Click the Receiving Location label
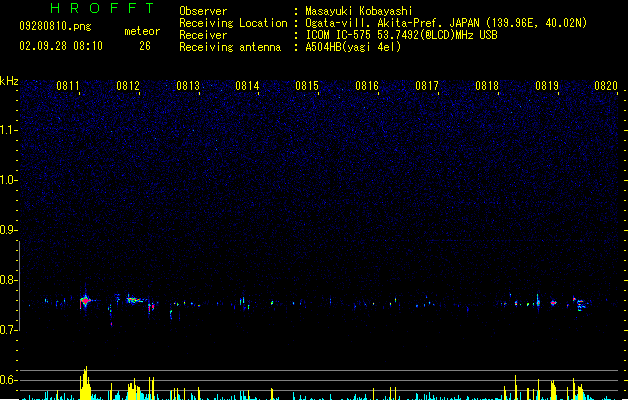This screenshot has width=629, height=400. point(233,23)
